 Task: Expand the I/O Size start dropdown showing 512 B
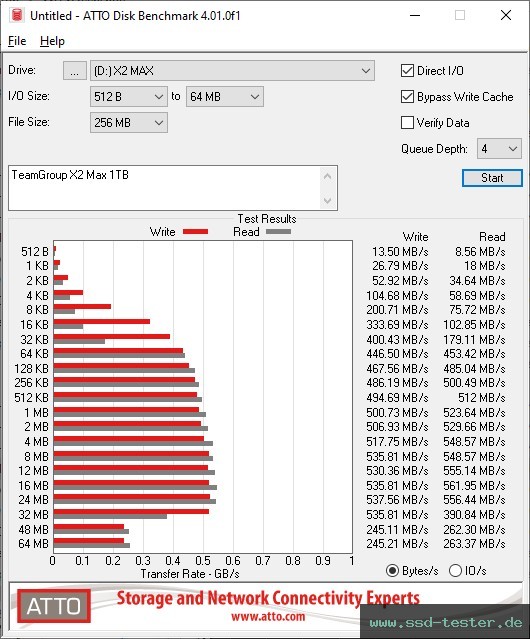click(129, 97)
